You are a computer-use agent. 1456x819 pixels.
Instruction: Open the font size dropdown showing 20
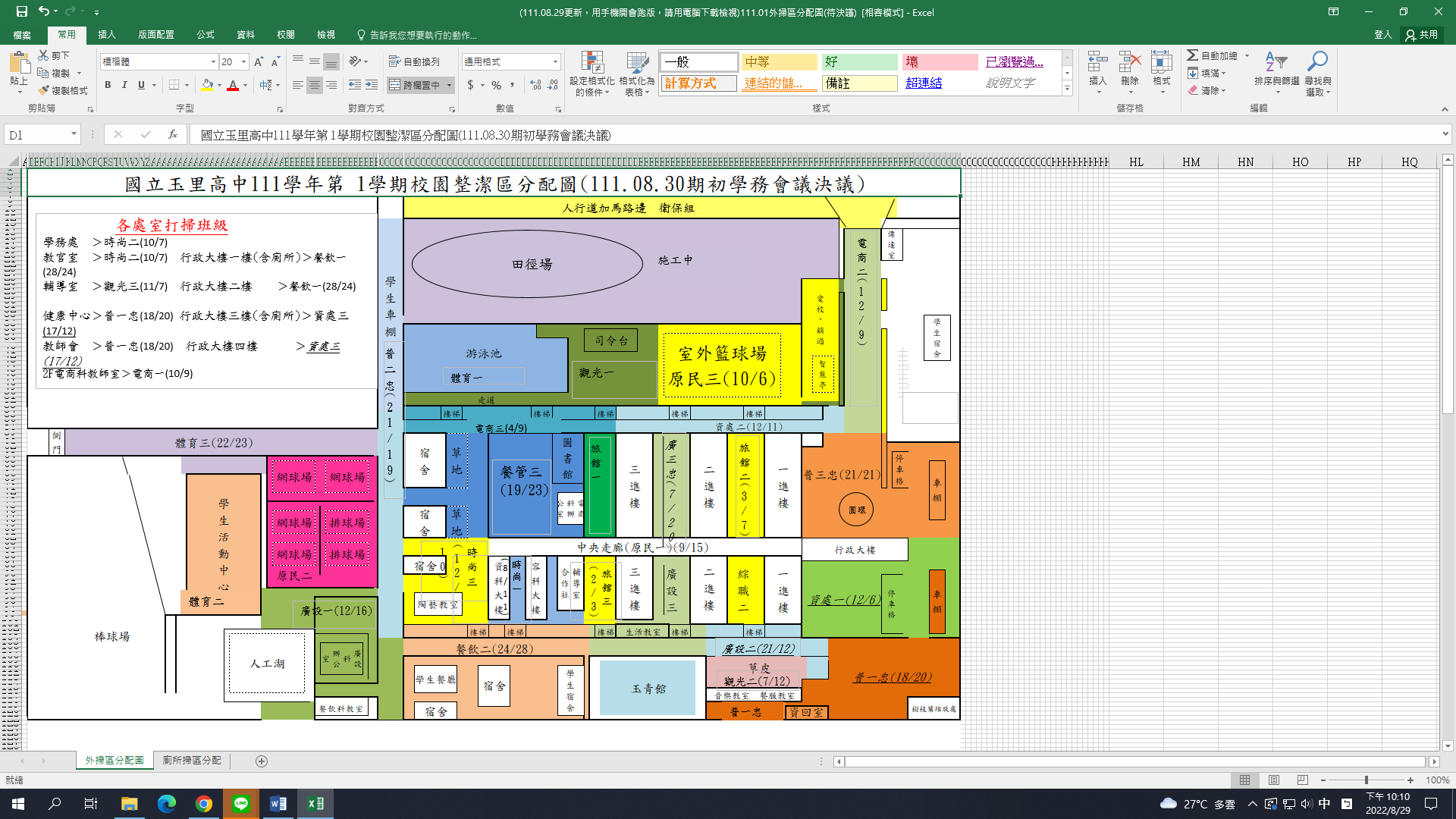[x=243, y=61]
